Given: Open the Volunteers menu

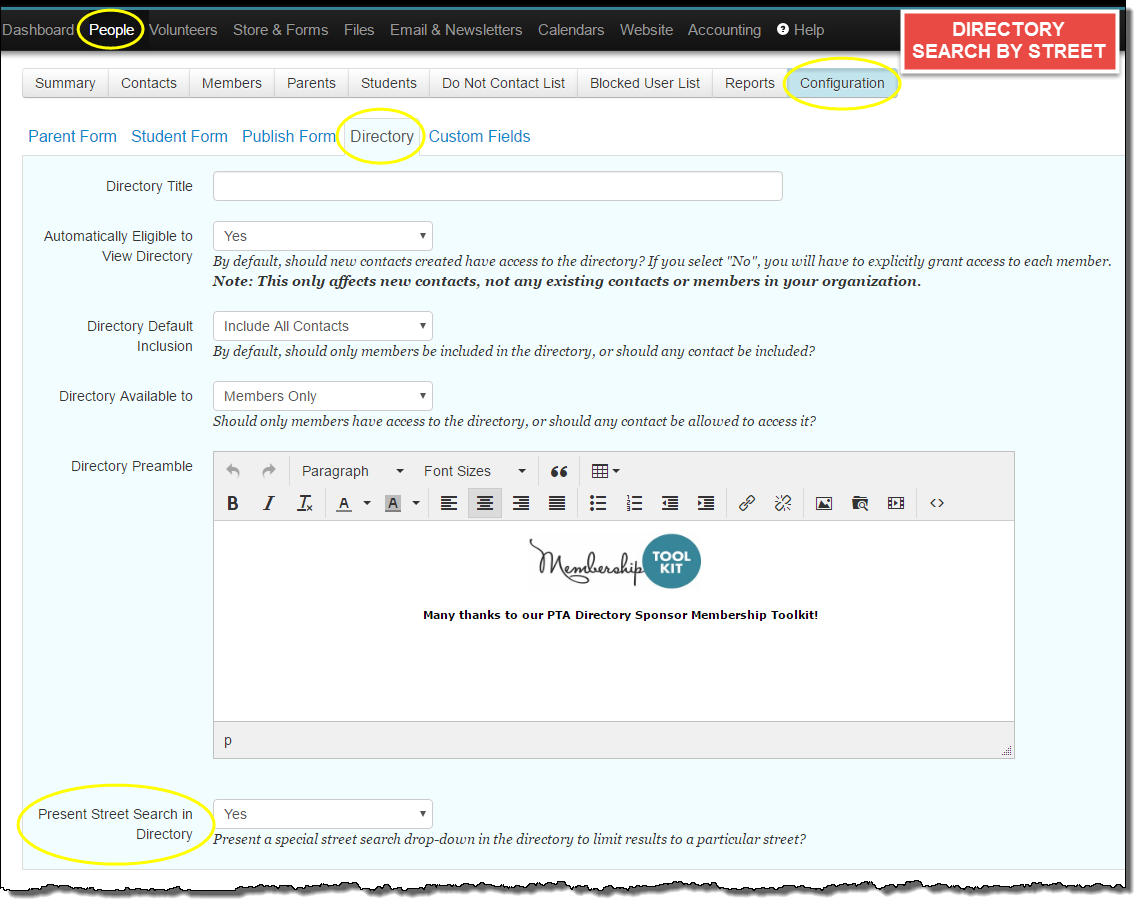Looking at the screenshot, I should [x=183, y=30].
